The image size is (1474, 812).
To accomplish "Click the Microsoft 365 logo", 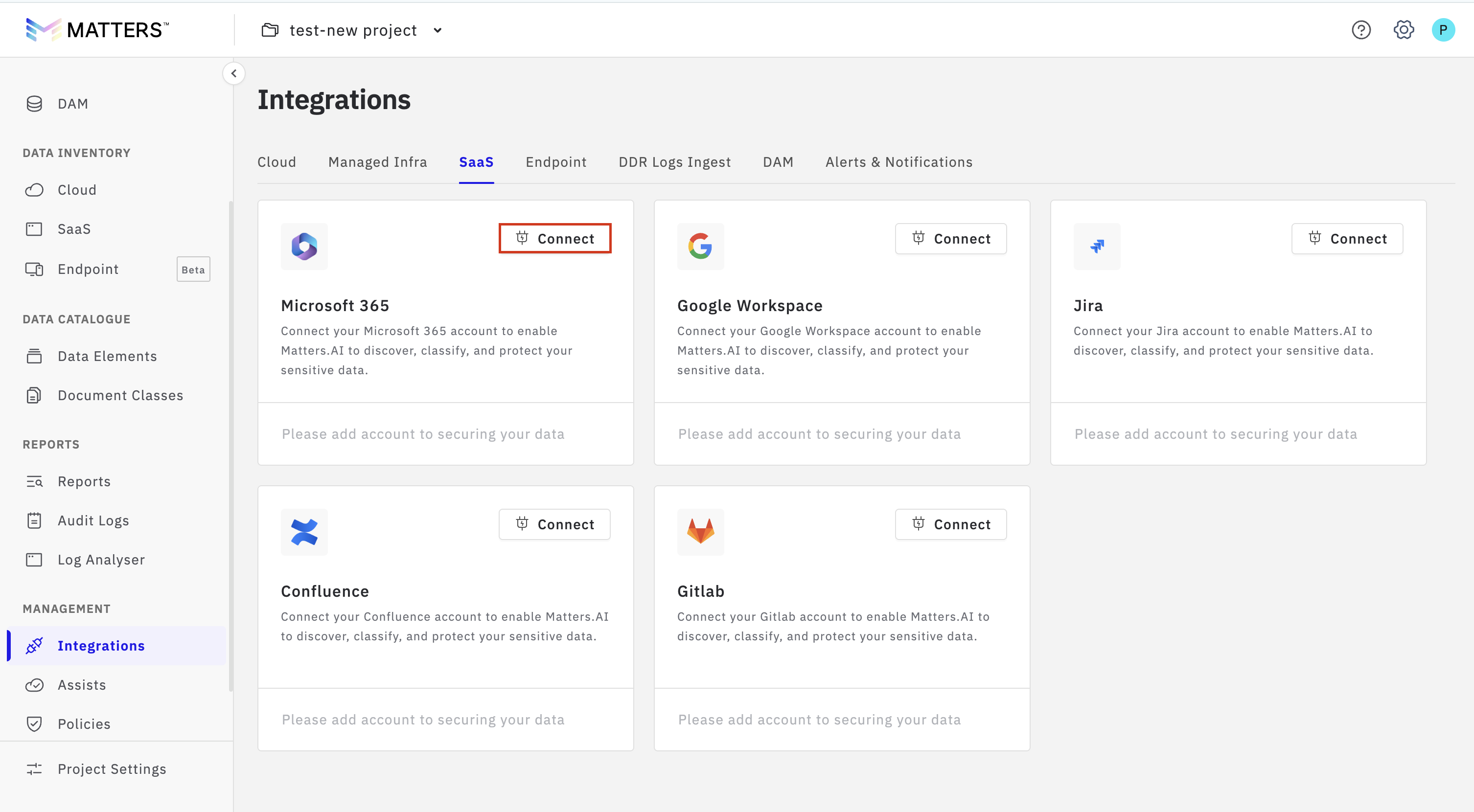I will click(304, 247).
